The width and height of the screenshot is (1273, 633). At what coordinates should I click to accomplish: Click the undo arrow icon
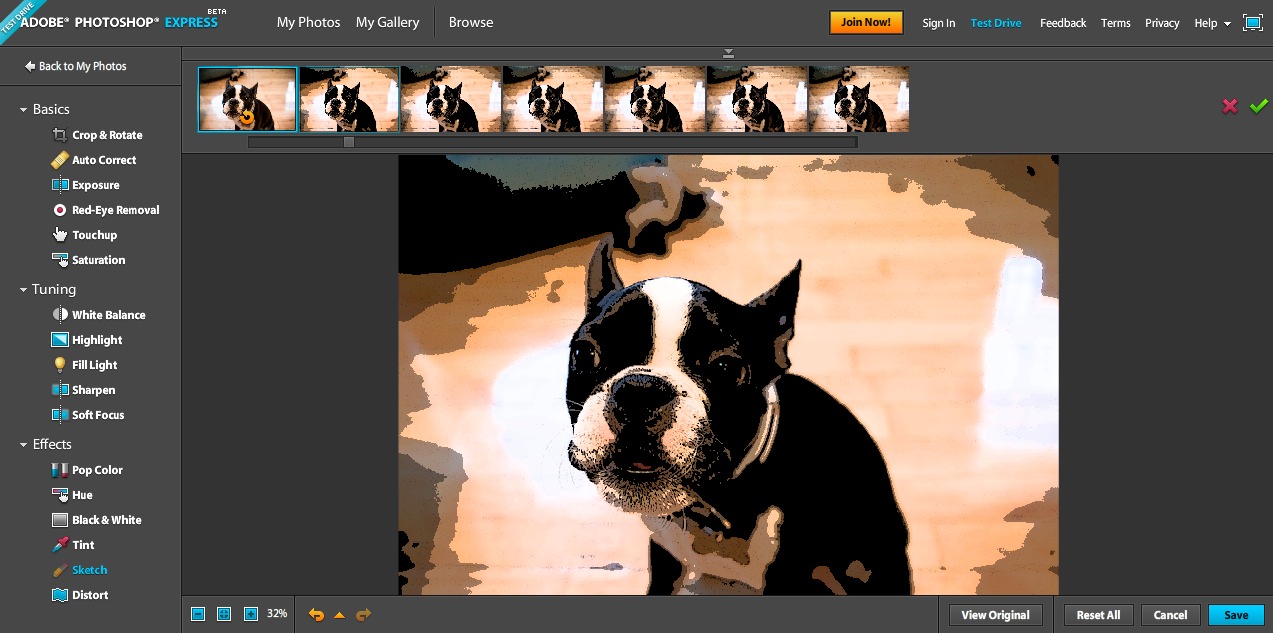(x=316, y=614)
